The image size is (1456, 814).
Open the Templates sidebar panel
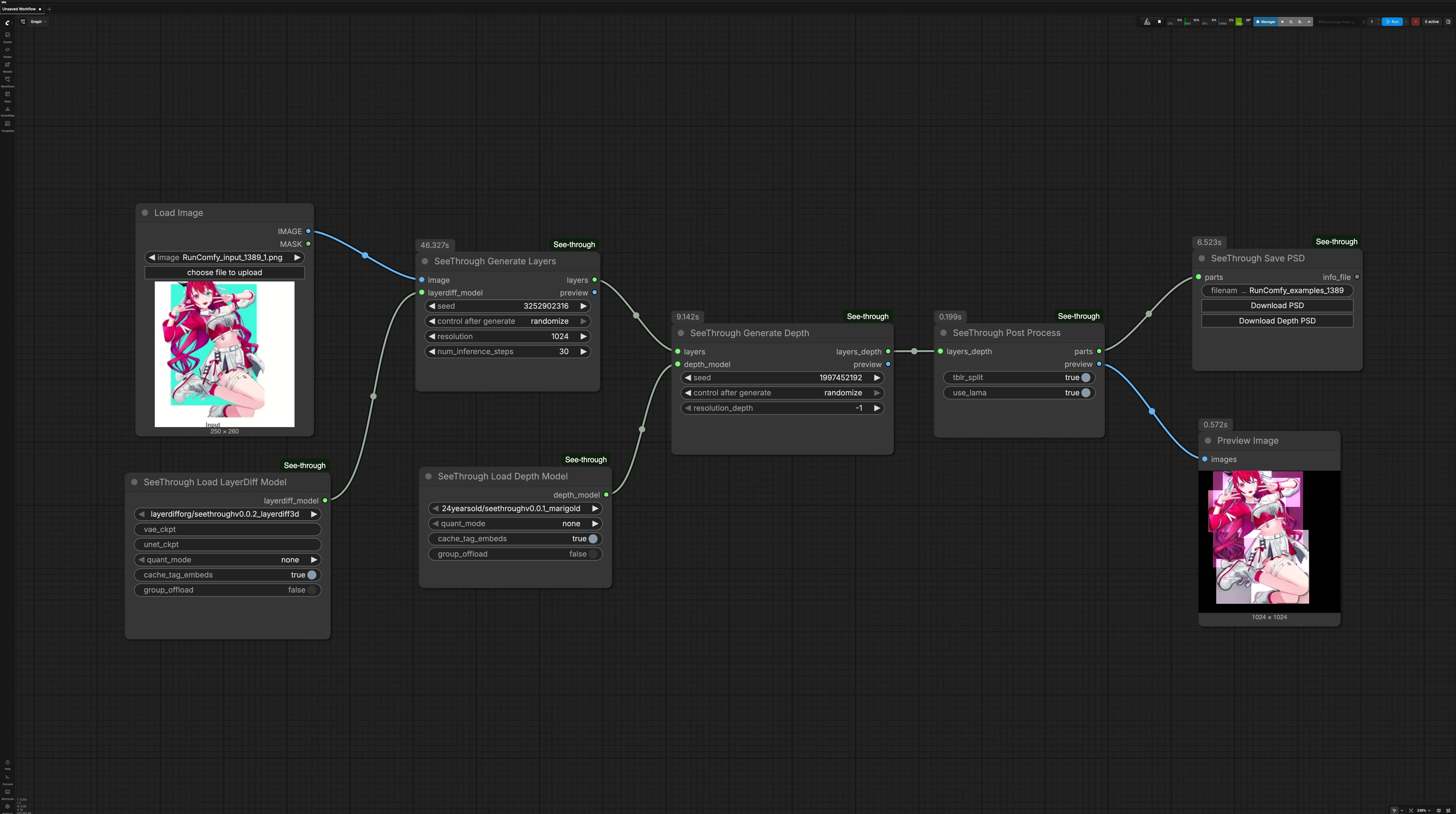coord(7,126)
